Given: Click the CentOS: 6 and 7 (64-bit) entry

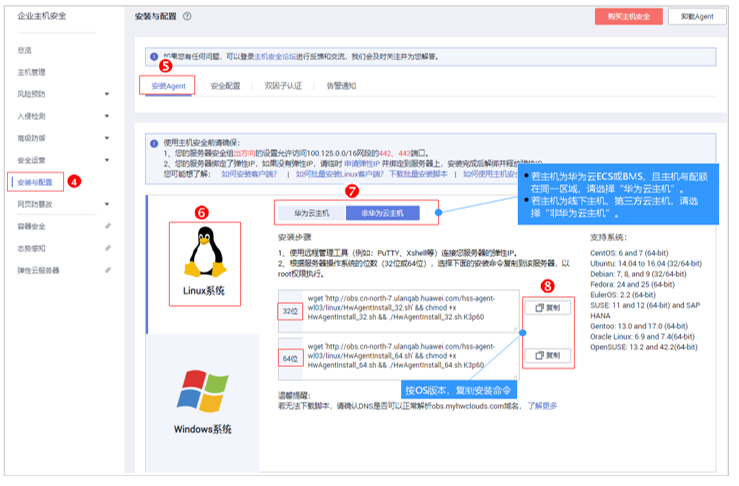Looking at the screenshot, I should (x=629, y=253).
